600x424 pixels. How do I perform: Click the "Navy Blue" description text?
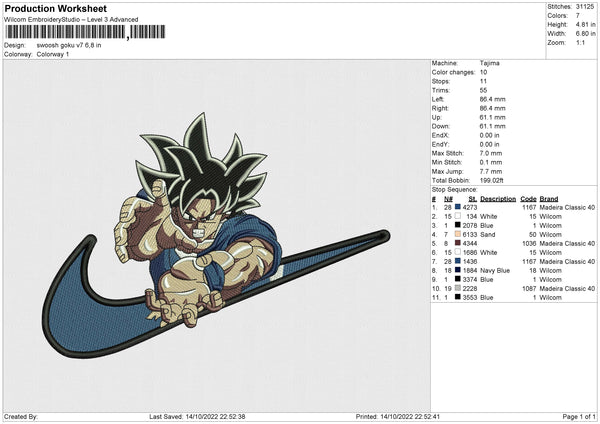click(x=495, y=270)
